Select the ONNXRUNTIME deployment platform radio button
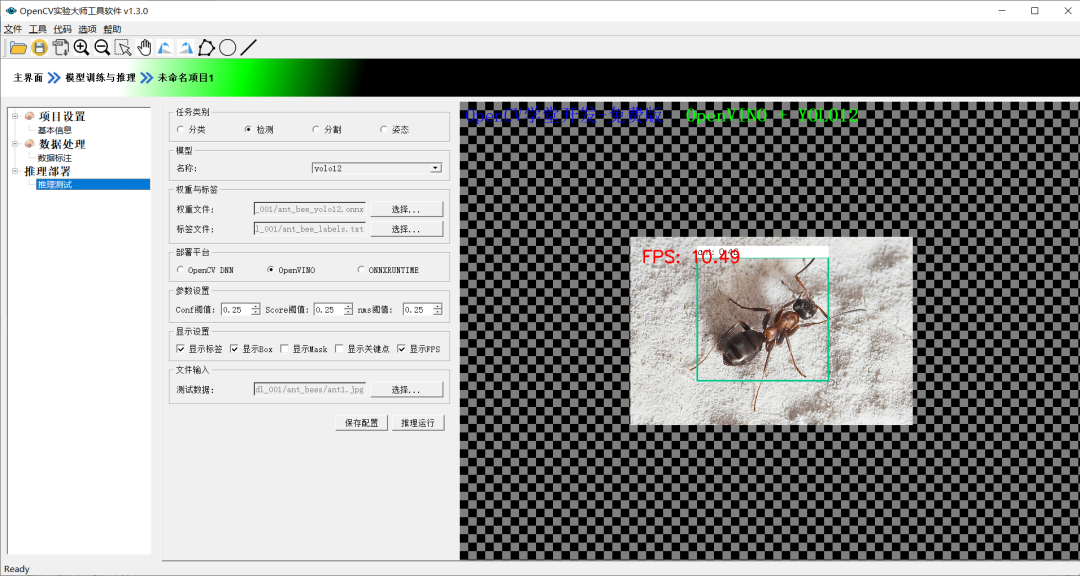The width and height of the screenshot is (1080, 576). 362,270
